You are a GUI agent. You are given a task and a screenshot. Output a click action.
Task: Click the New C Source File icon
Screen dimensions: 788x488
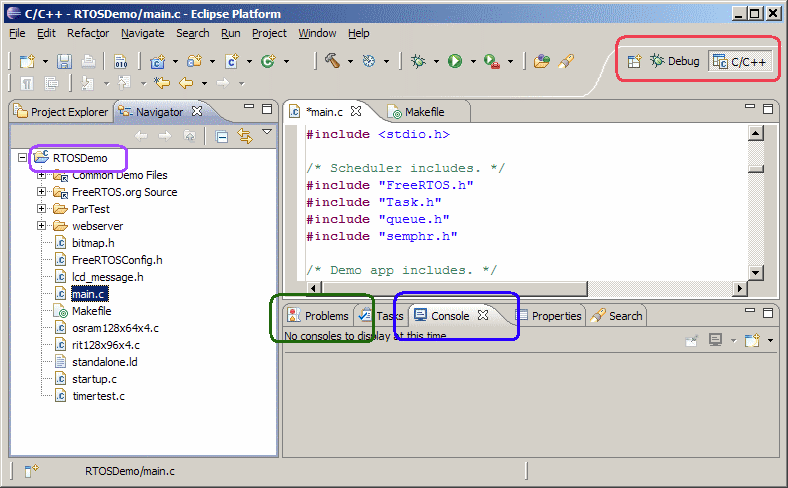click(232, 61)
